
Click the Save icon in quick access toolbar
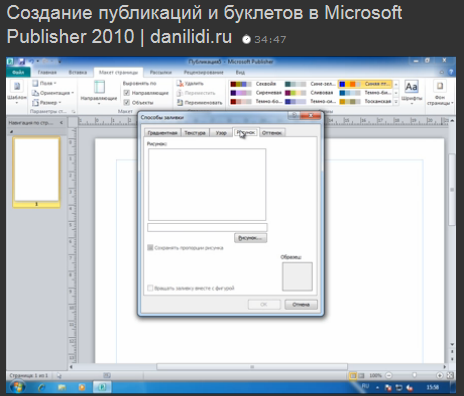pyautogui.click(x=22, y=62)
